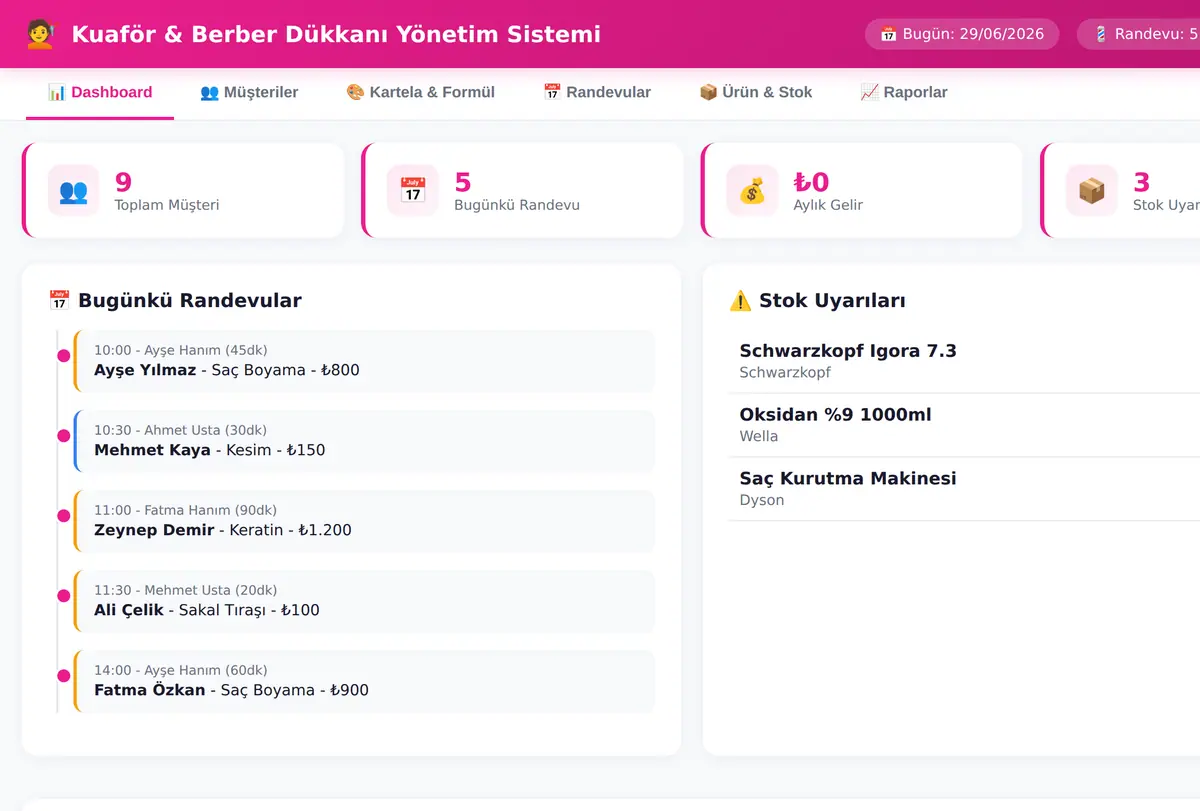Open Zeynep Demir Keratin appointment

tap(364, 521)
